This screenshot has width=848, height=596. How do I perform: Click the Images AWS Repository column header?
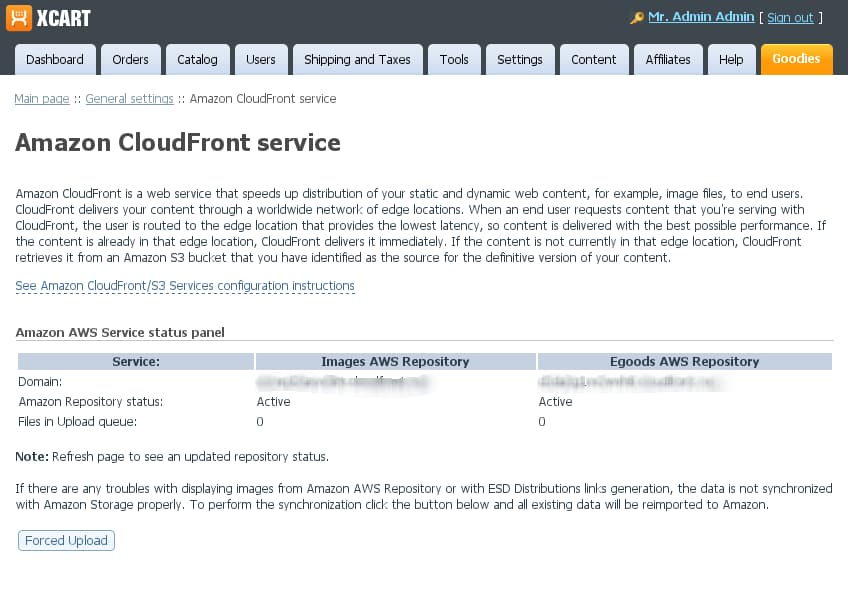coord(395,362)
